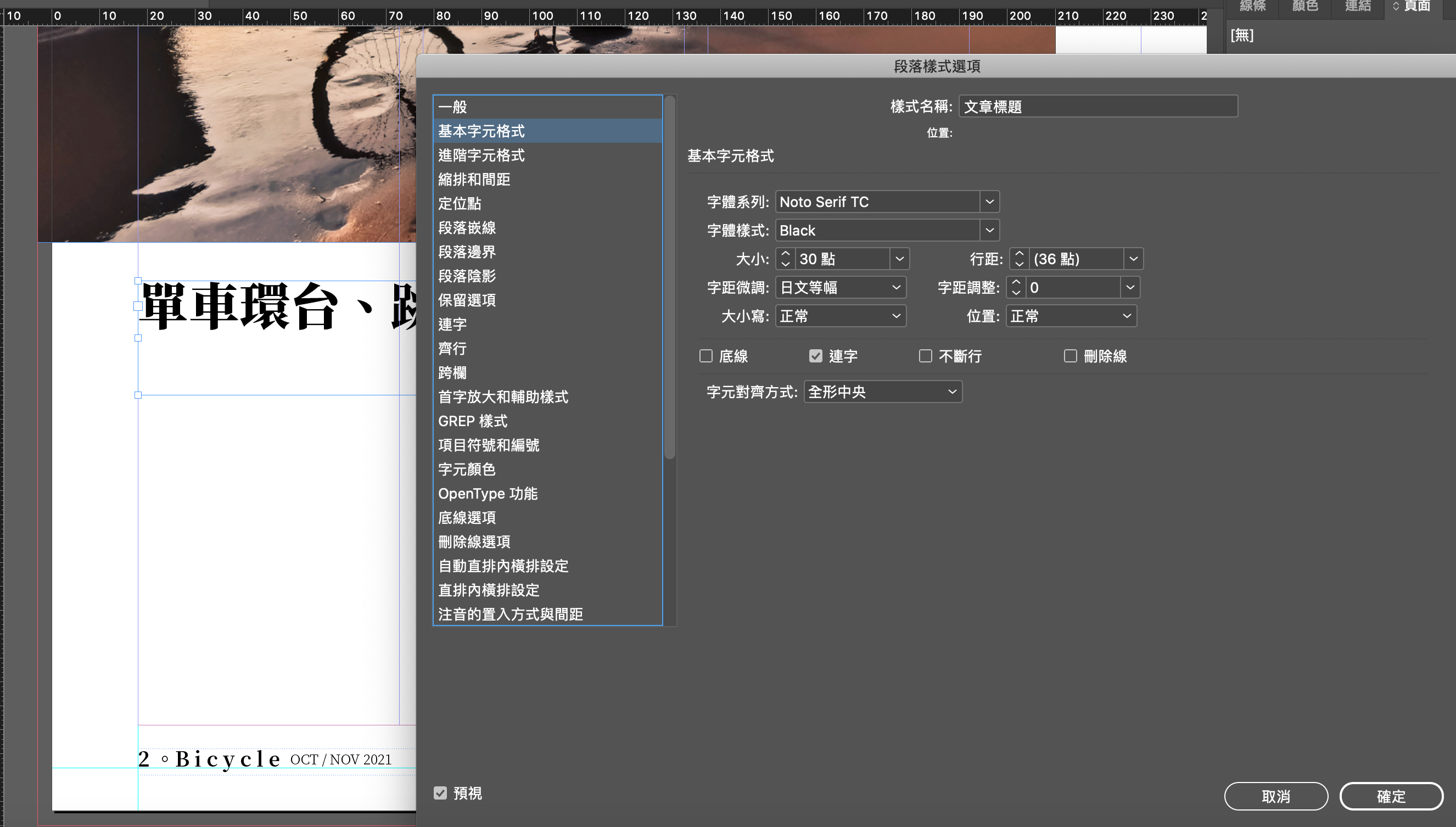Click the tracking (字距調整) stepper arrows
Viewport: 1456px width, 827px height.
coord(1016,287)
